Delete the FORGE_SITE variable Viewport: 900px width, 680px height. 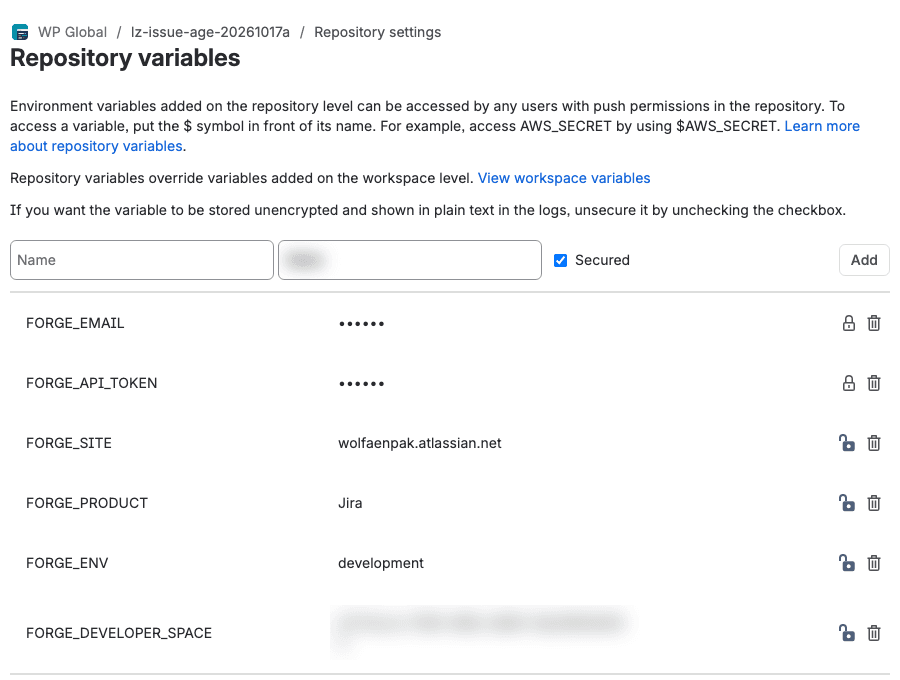tap(874, 443)
